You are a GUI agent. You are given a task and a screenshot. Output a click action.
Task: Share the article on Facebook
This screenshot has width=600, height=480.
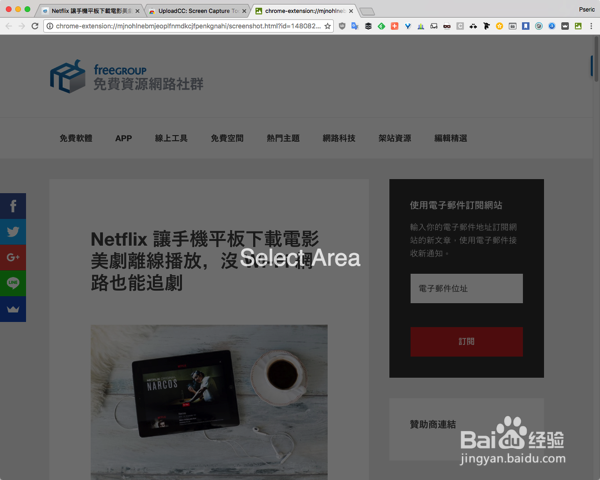[x=13, y=206]
